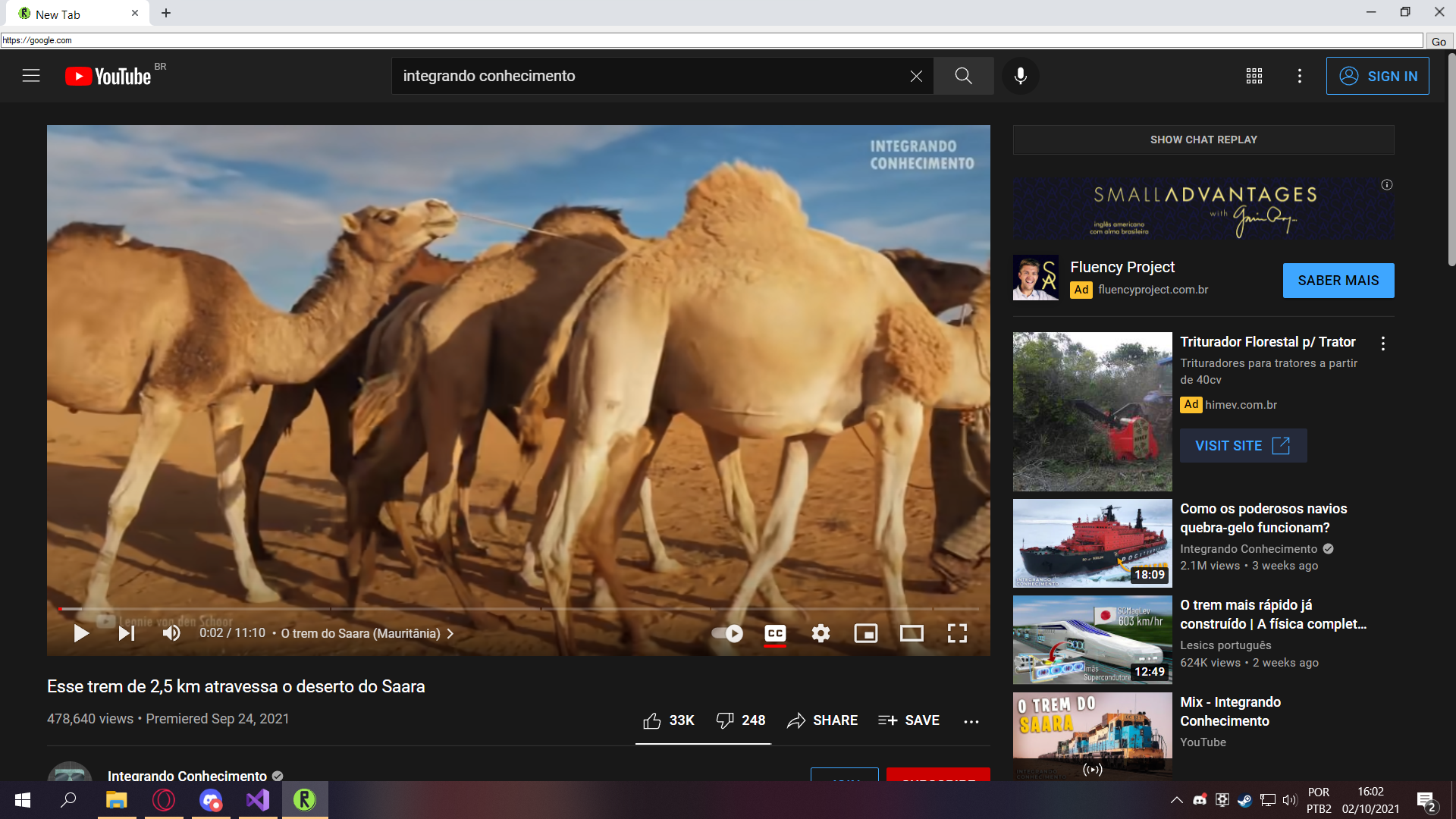Screen dimensions: 1456x819
Task: Toggle closed captions CC button
Action: click(775, 633)
